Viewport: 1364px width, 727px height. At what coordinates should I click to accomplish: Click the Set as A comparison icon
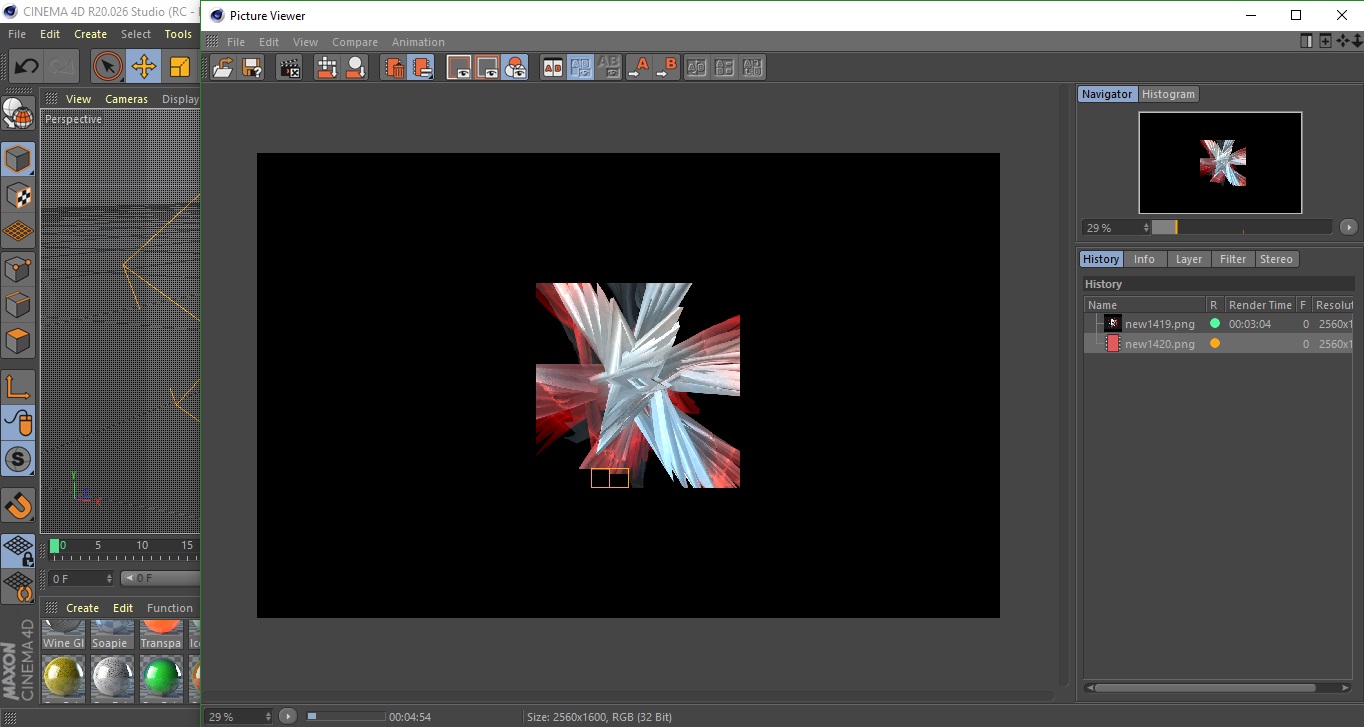[x=639, y=67]
